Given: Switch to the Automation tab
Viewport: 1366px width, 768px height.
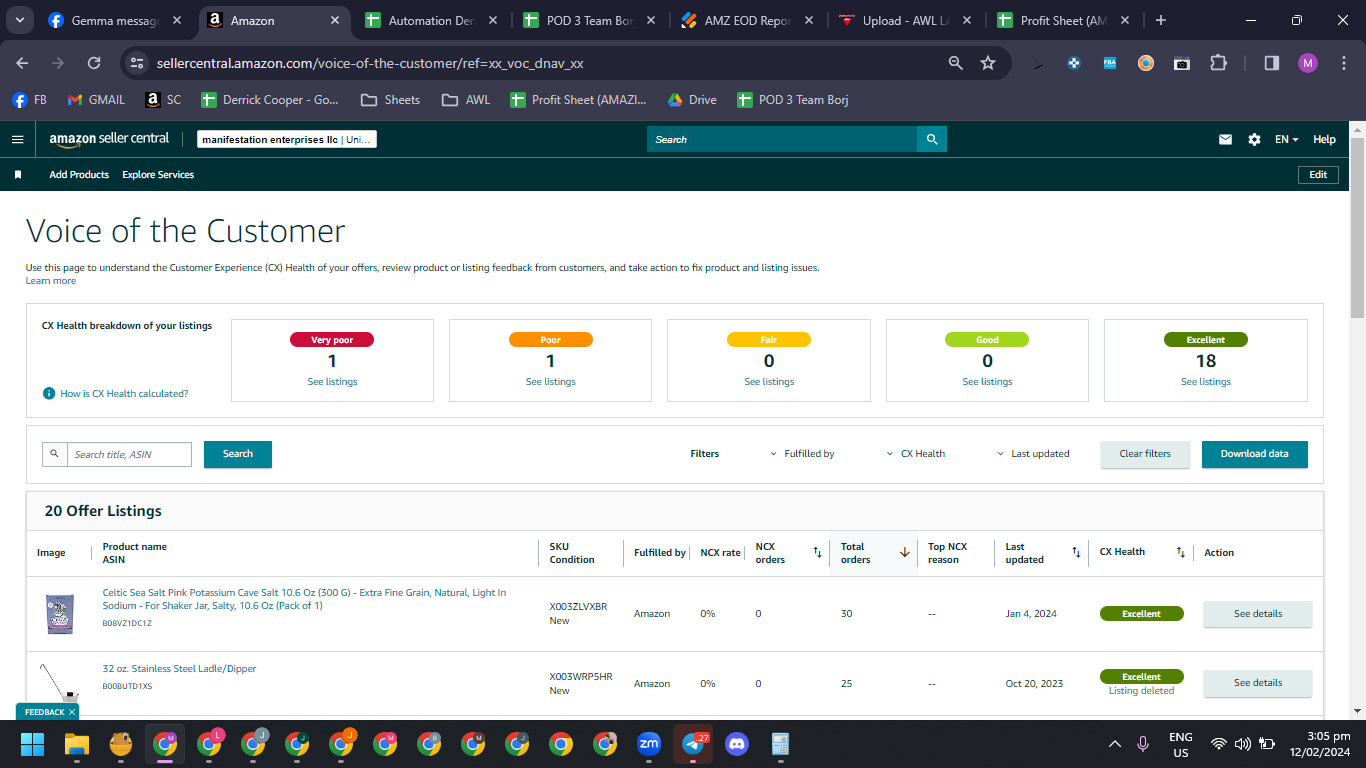Looking at the screenshot, I should point(431,20).
